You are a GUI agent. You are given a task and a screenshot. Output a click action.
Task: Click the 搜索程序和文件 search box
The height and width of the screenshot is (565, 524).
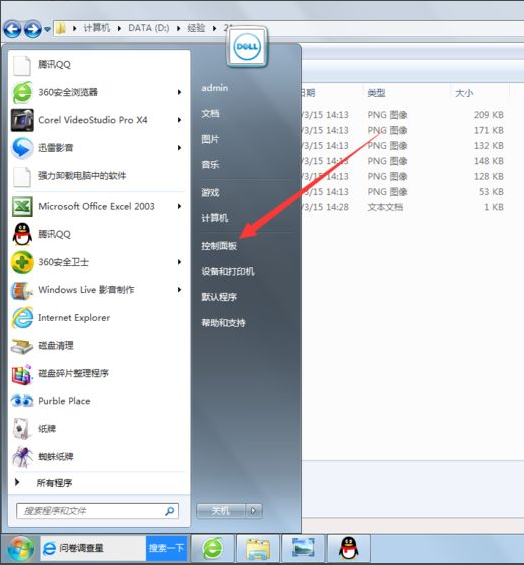click(97, 511)
